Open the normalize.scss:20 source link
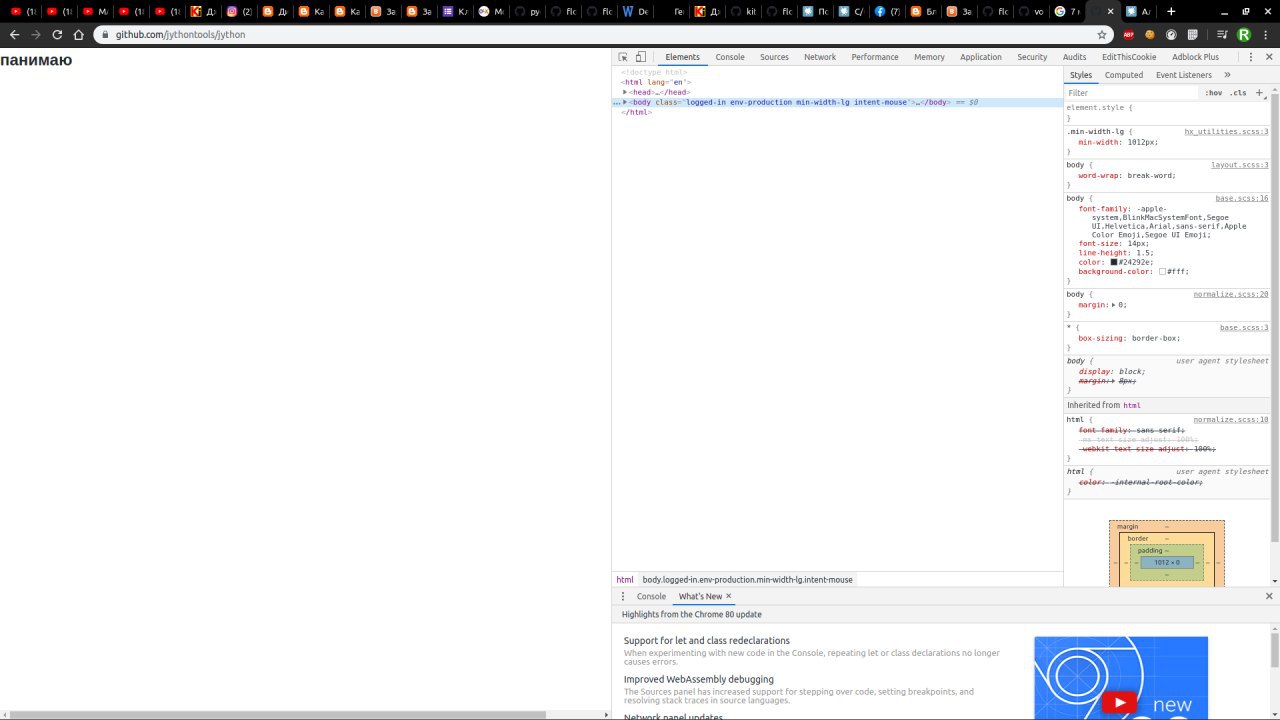Screen dimensions: 1280x720 (x=1230, y=294)
